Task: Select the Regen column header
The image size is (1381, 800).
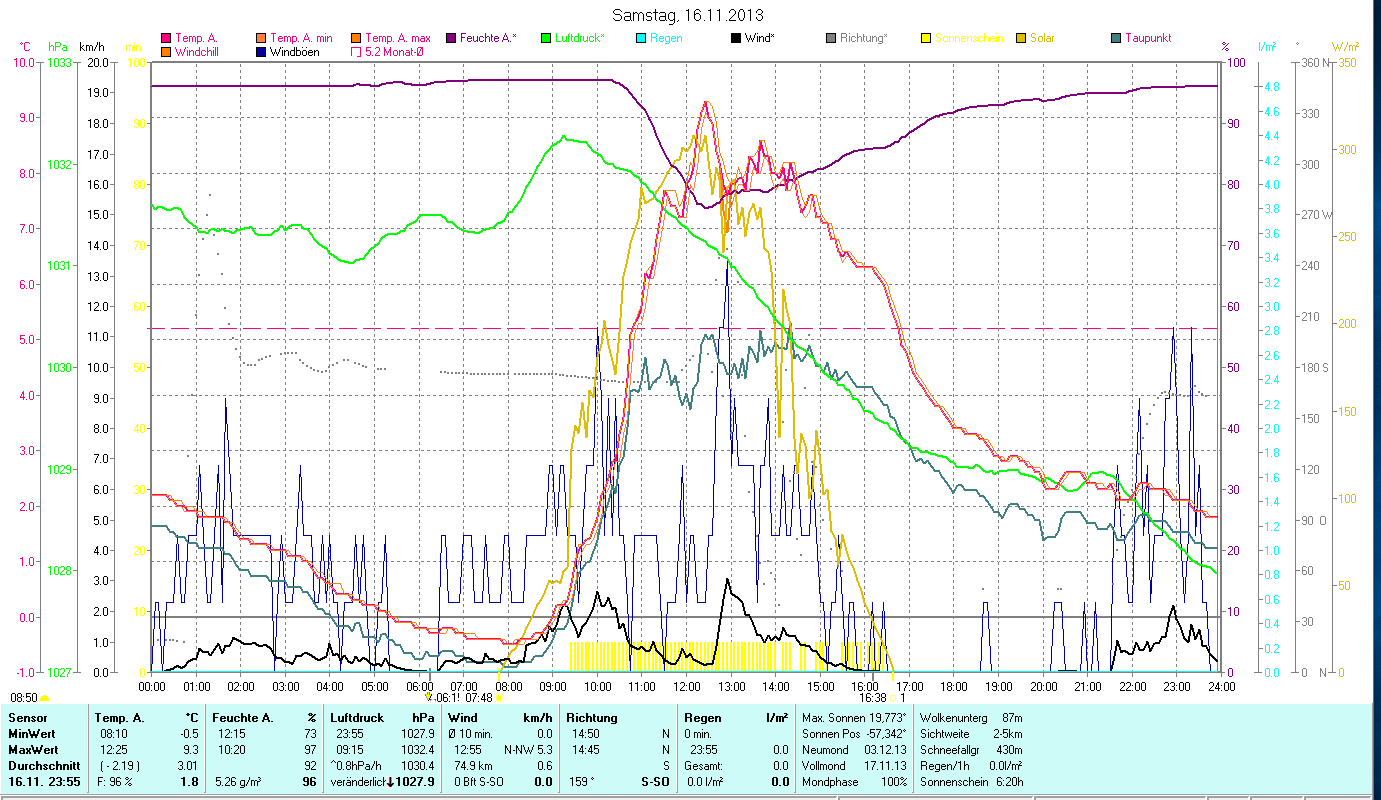Action: (x=704, y=717)
